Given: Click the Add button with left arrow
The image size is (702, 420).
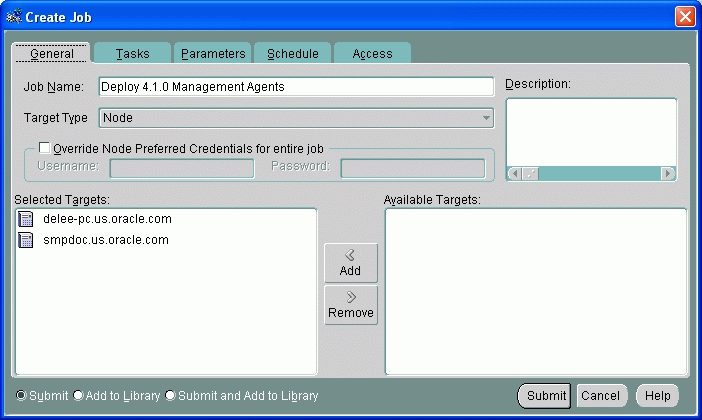Looking at the screenshot, I should tap(350, 263).
